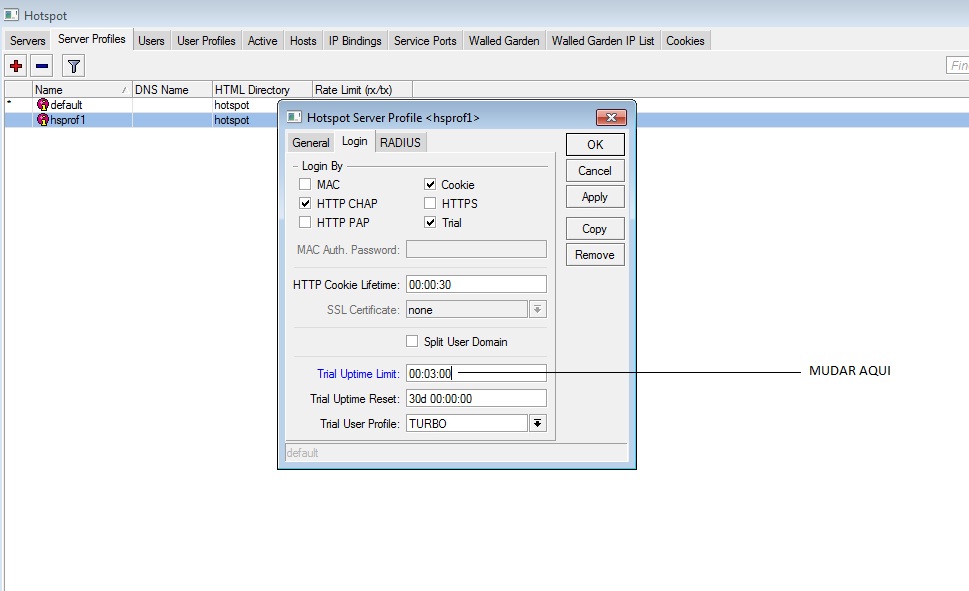Sort by the DNS Name column header

click(172, 90)
